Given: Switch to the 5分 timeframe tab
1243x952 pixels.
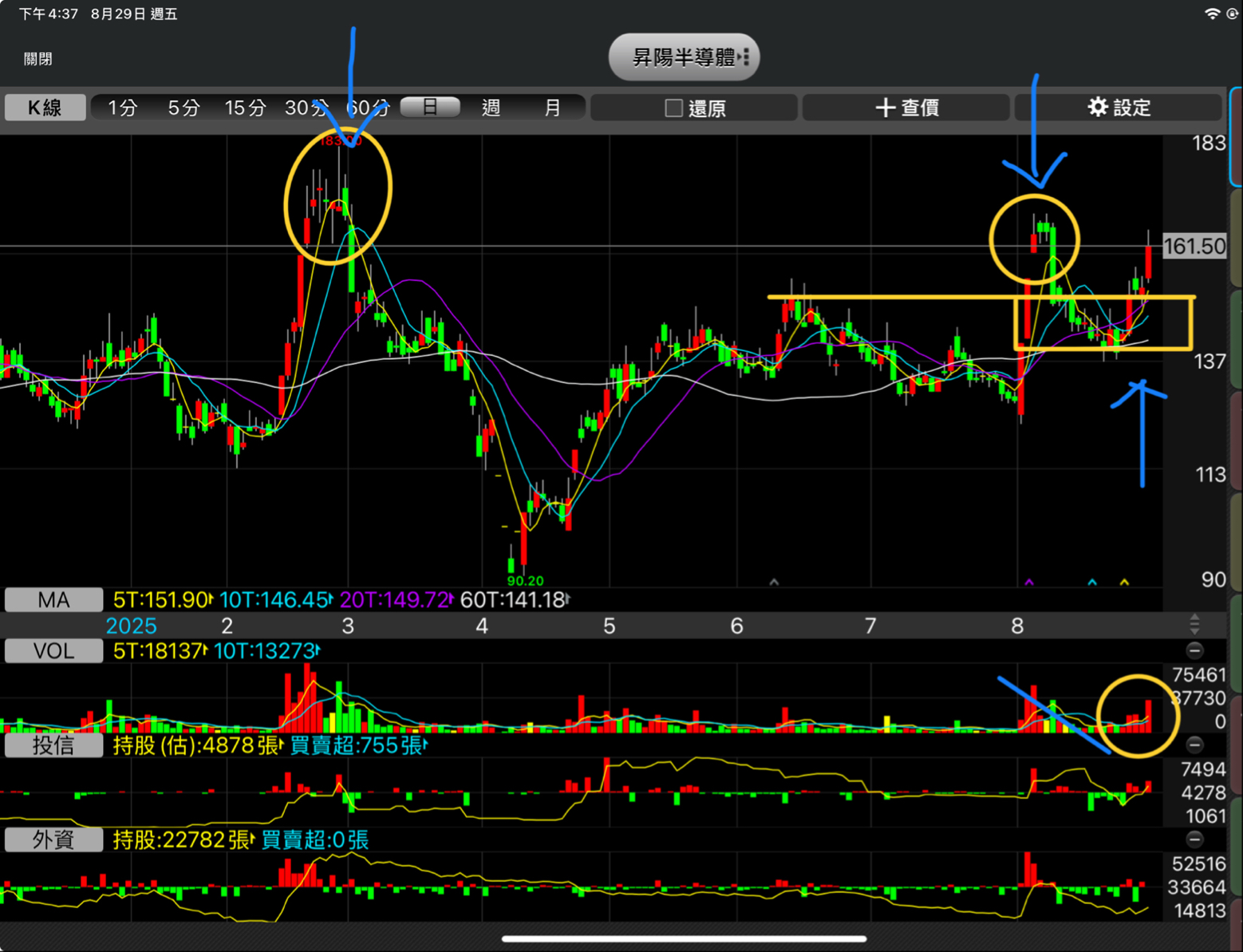Looking at the screenshot, I should (x=183, y=108).
